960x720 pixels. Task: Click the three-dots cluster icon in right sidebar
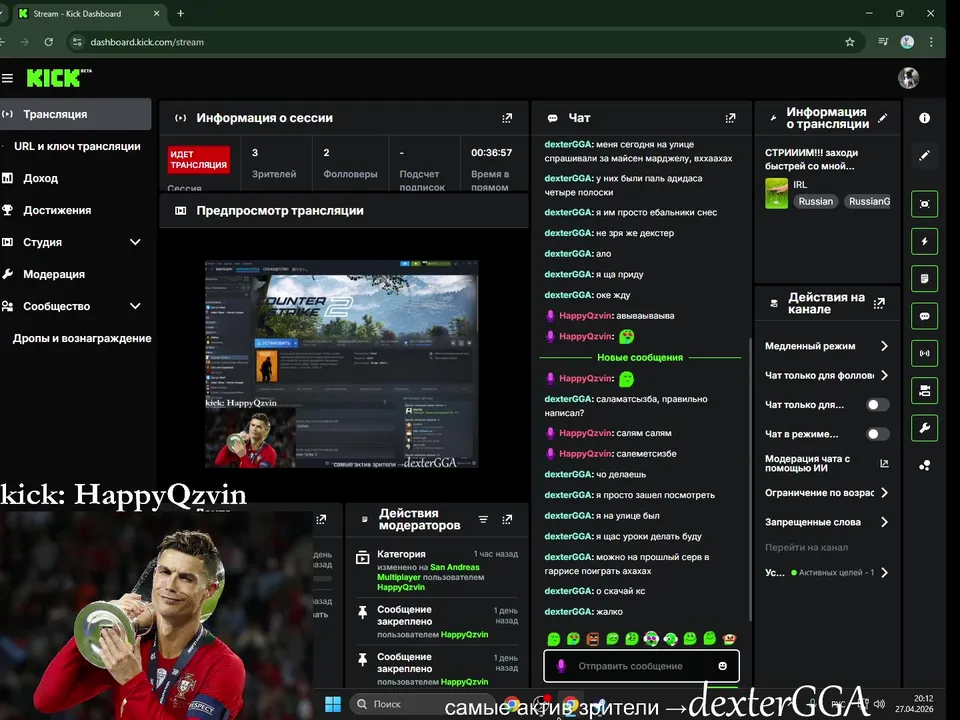pos(924,465)
